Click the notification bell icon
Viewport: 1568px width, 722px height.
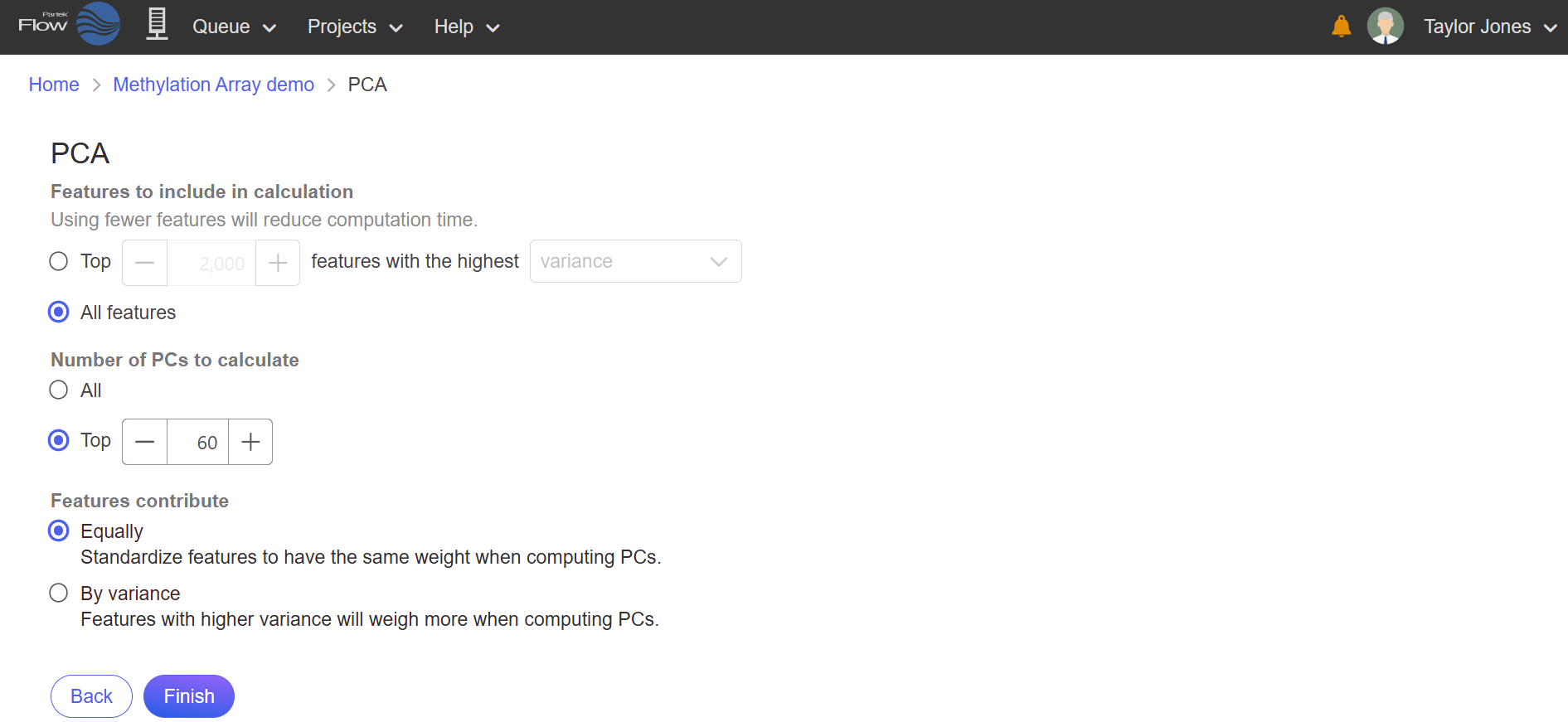pos(1341,27)
